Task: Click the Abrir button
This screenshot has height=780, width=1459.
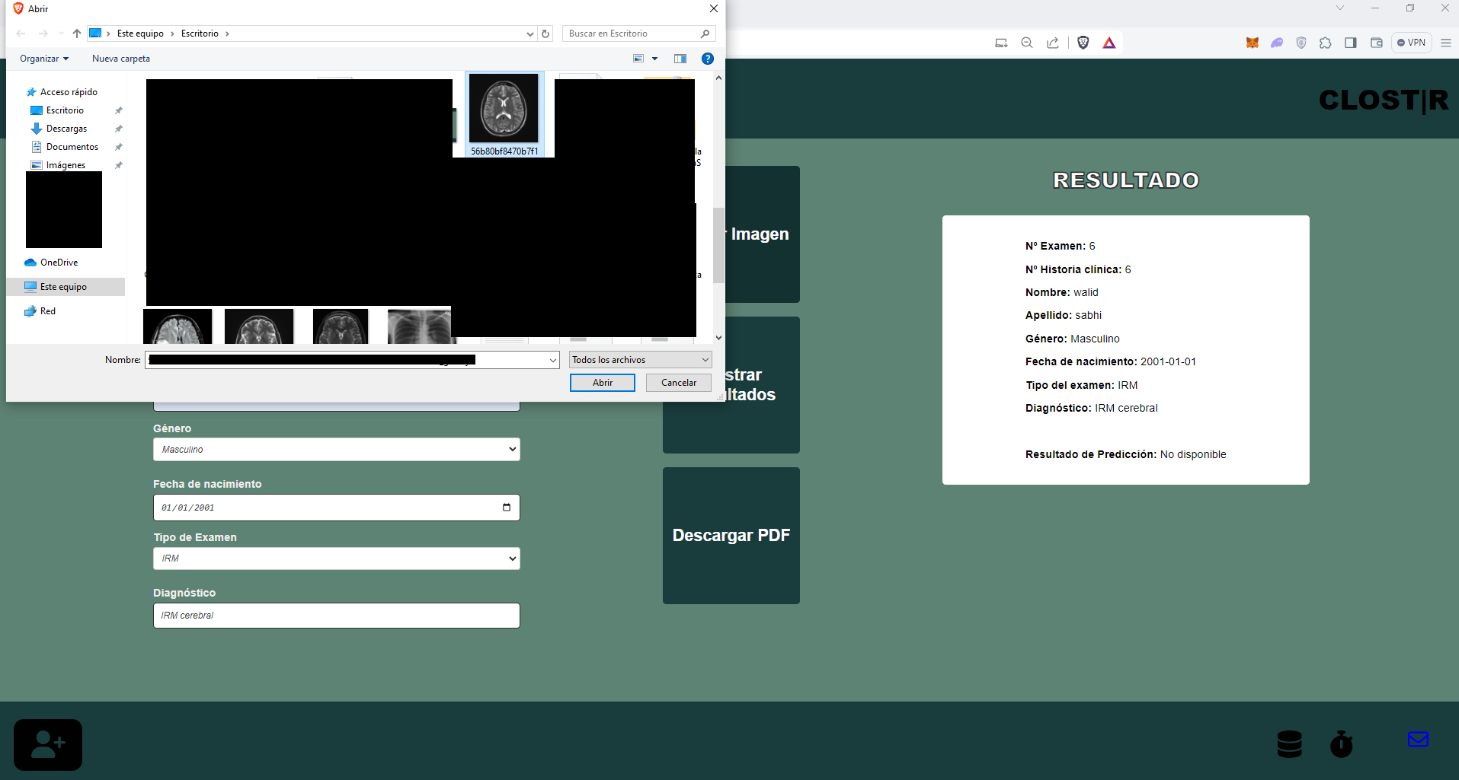Action: click(x=602, y=382)
